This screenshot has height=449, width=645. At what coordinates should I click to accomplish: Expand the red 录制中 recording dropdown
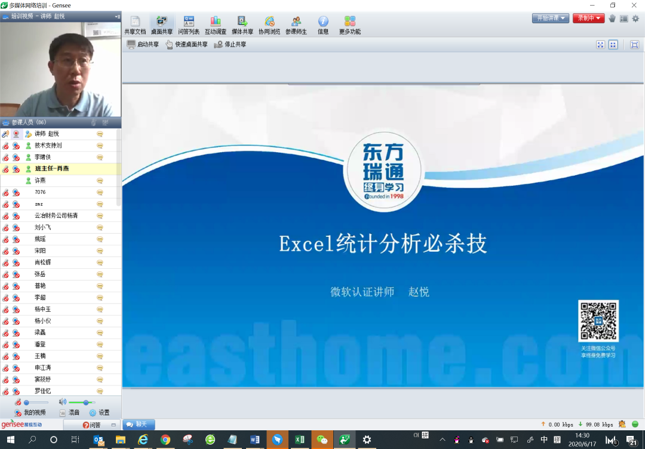point(589,18)
